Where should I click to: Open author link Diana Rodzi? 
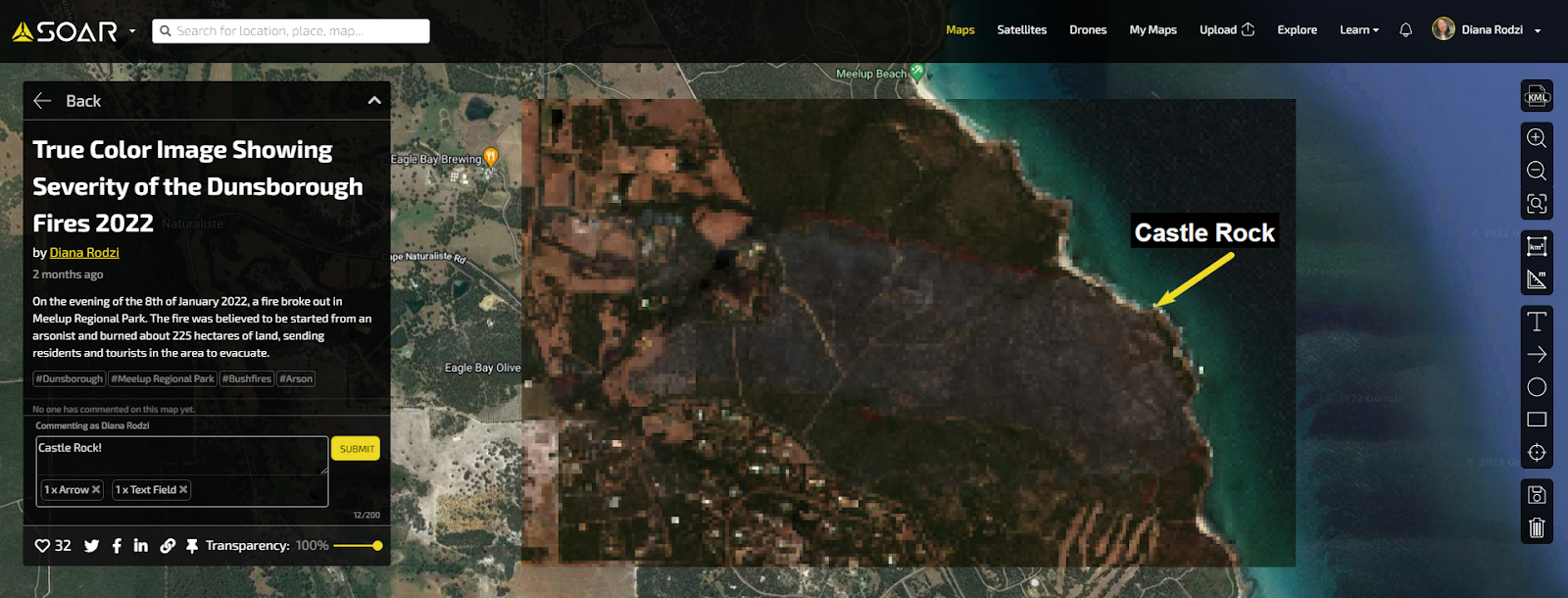[84, 253]
